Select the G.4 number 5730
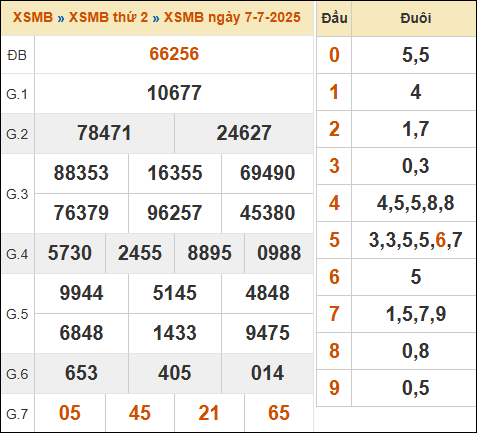Image resolution: width=477 pixels, height=433 pixels. pos(70,253)
